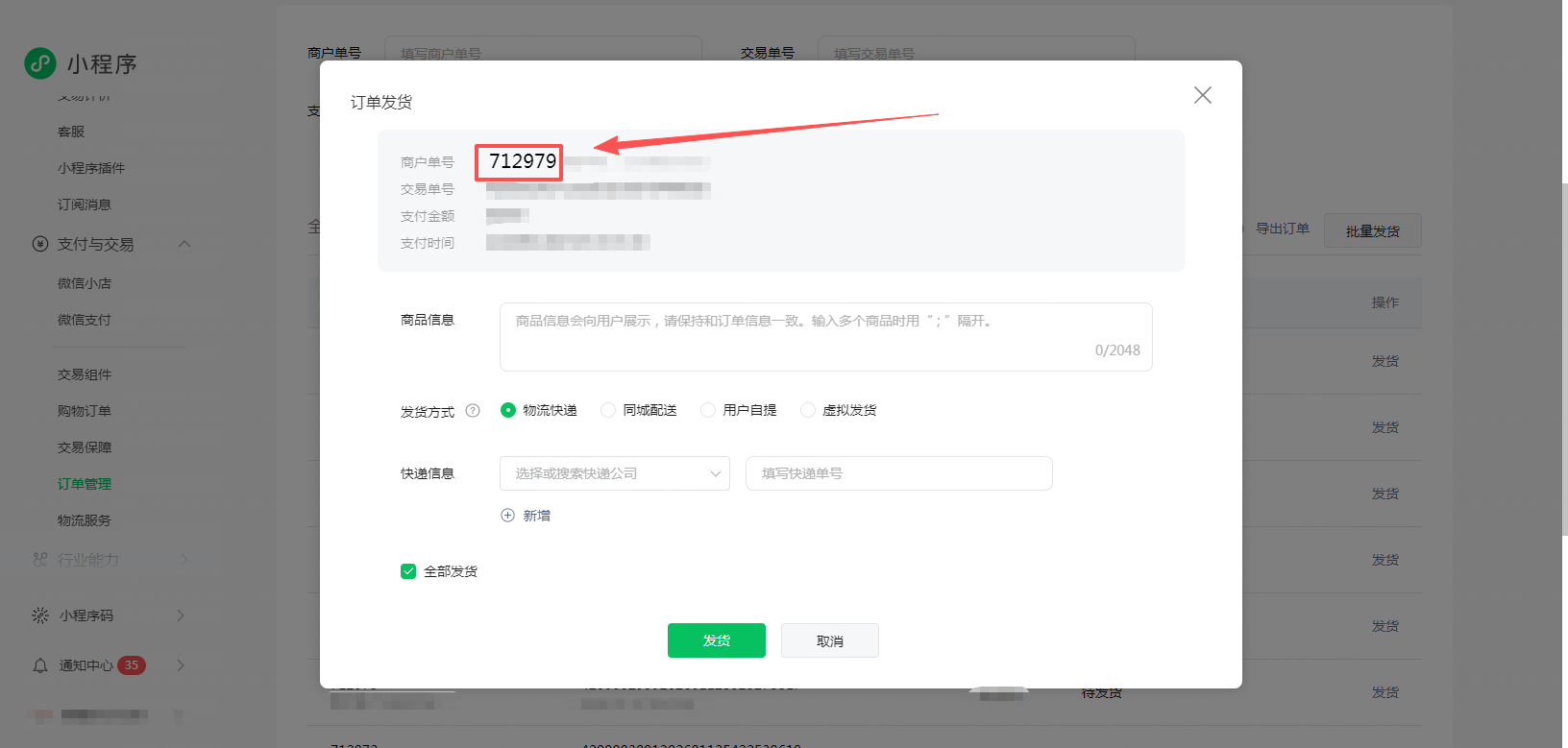Pick 虚拟发货 as delivery method

808,410
